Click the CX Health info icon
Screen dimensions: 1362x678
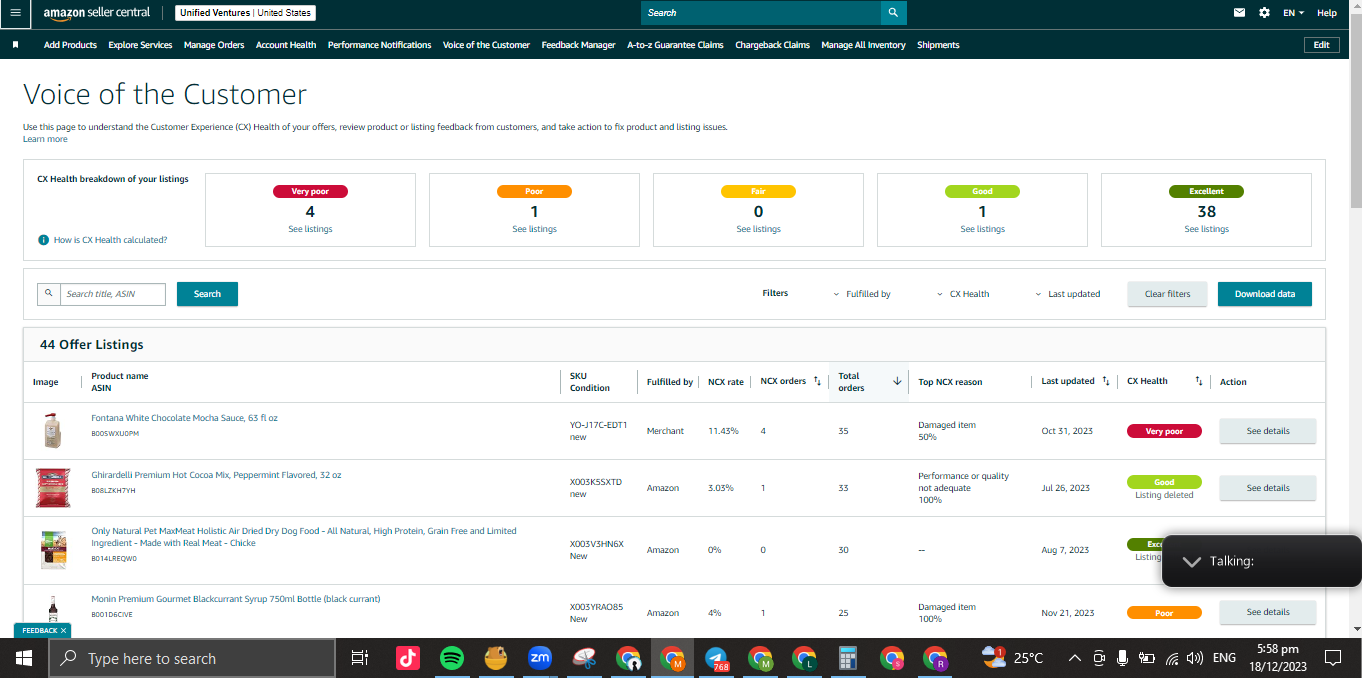pos(43,240)
